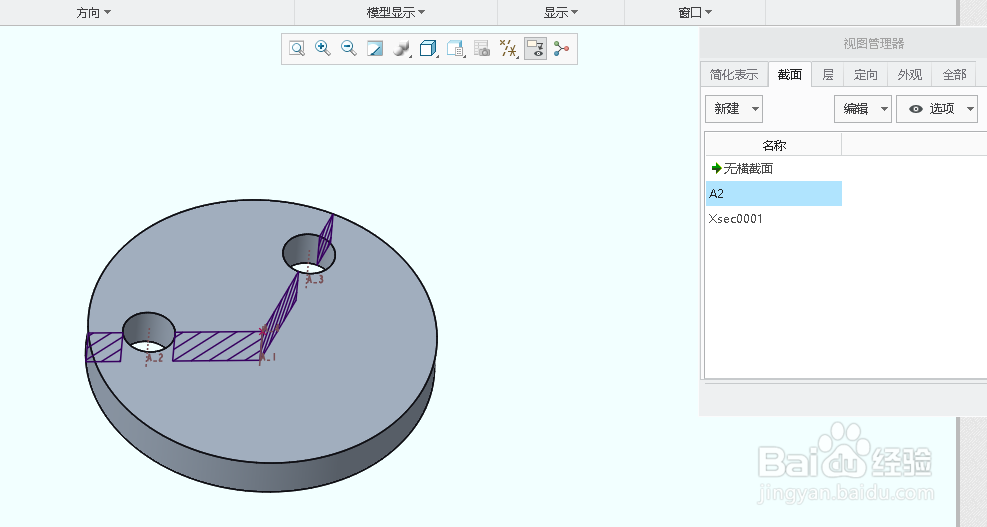Click the axis label A_1 in model
This screenshot has width=987, height=527.
(269, 357)
